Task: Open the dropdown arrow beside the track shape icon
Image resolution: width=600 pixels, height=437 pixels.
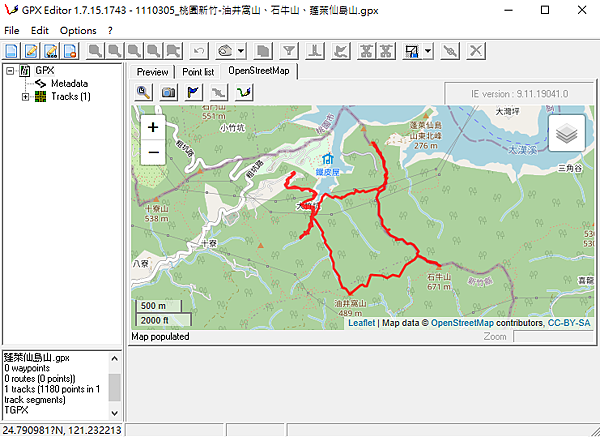Action: point(241,51)
